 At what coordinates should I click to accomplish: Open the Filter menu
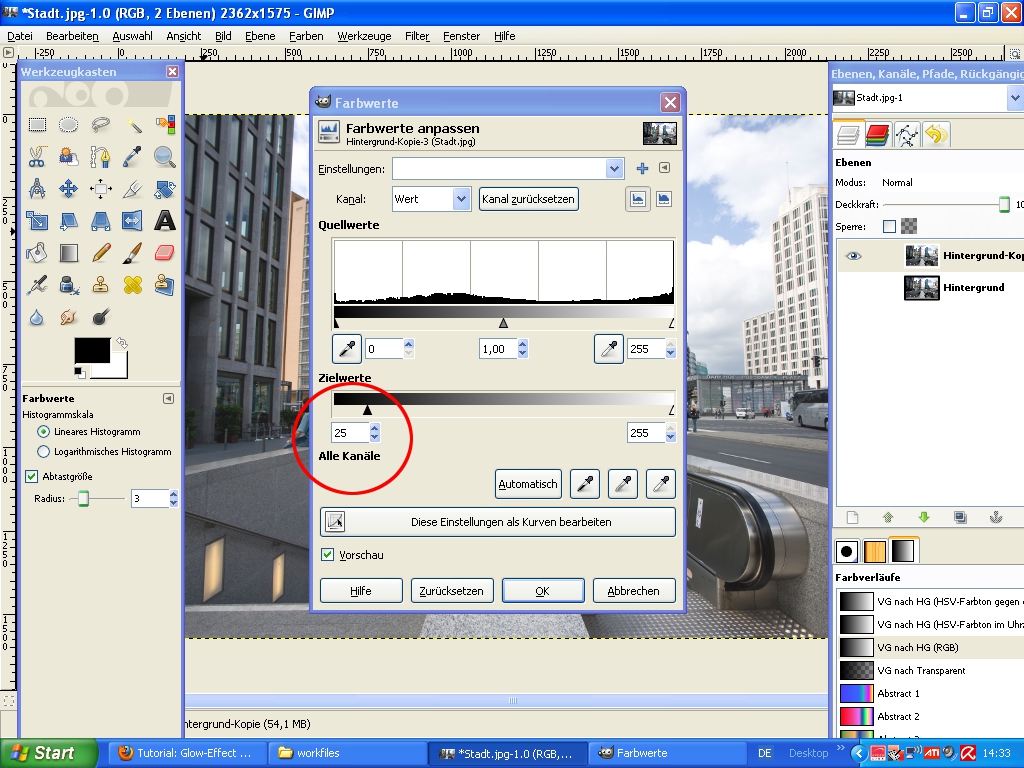click(x=417, y=36)
